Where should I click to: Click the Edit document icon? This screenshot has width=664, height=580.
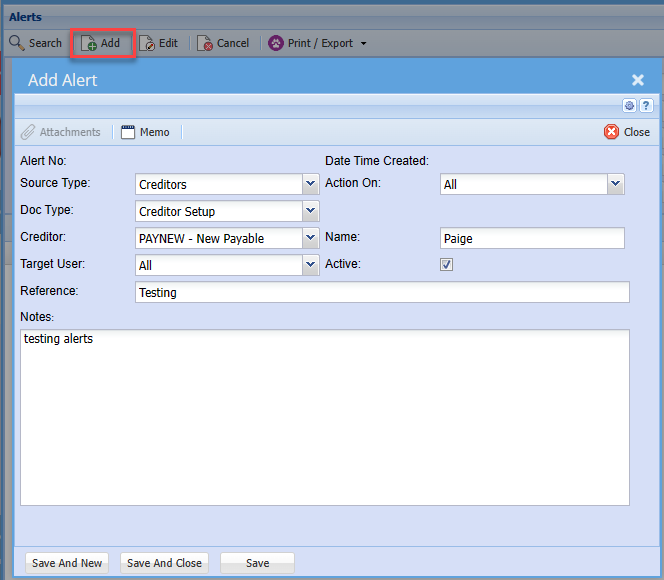(147, 44)
